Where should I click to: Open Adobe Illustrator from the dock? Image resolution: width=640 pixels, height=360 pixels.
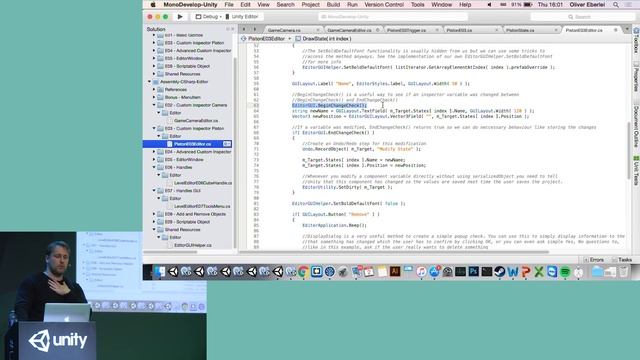[x=395, y=272]
